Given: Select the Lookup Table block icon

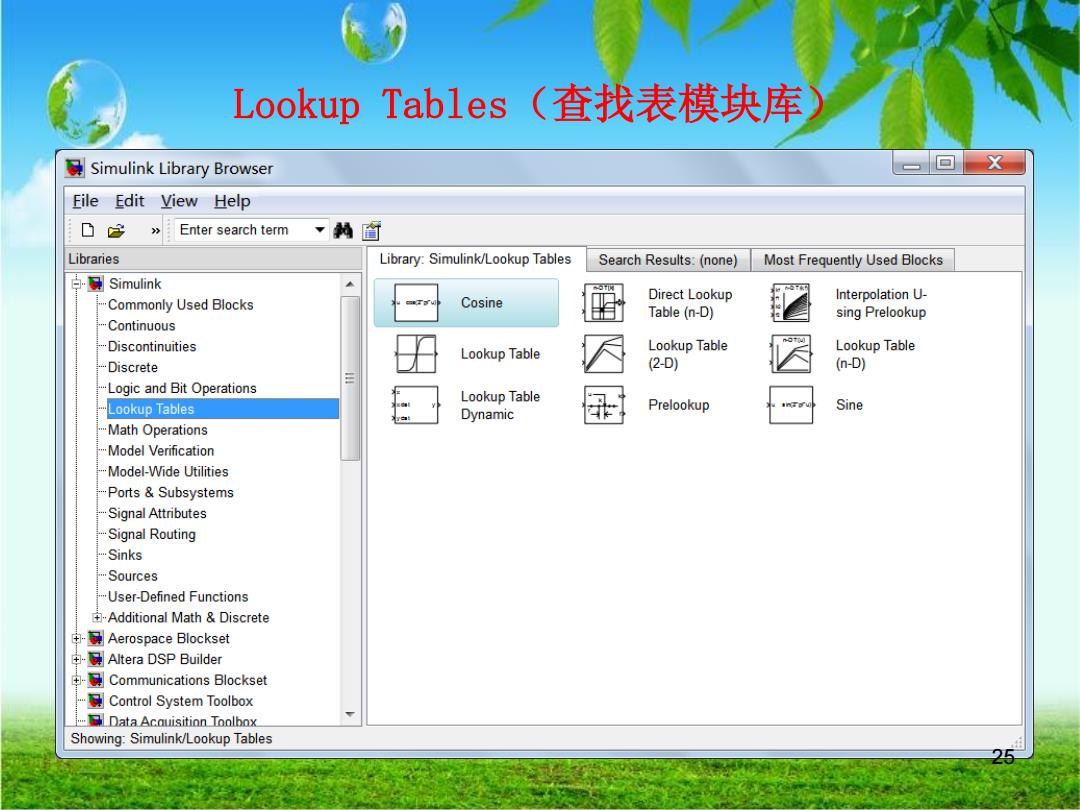Looking at the screenshot, I should pos(416,354).
